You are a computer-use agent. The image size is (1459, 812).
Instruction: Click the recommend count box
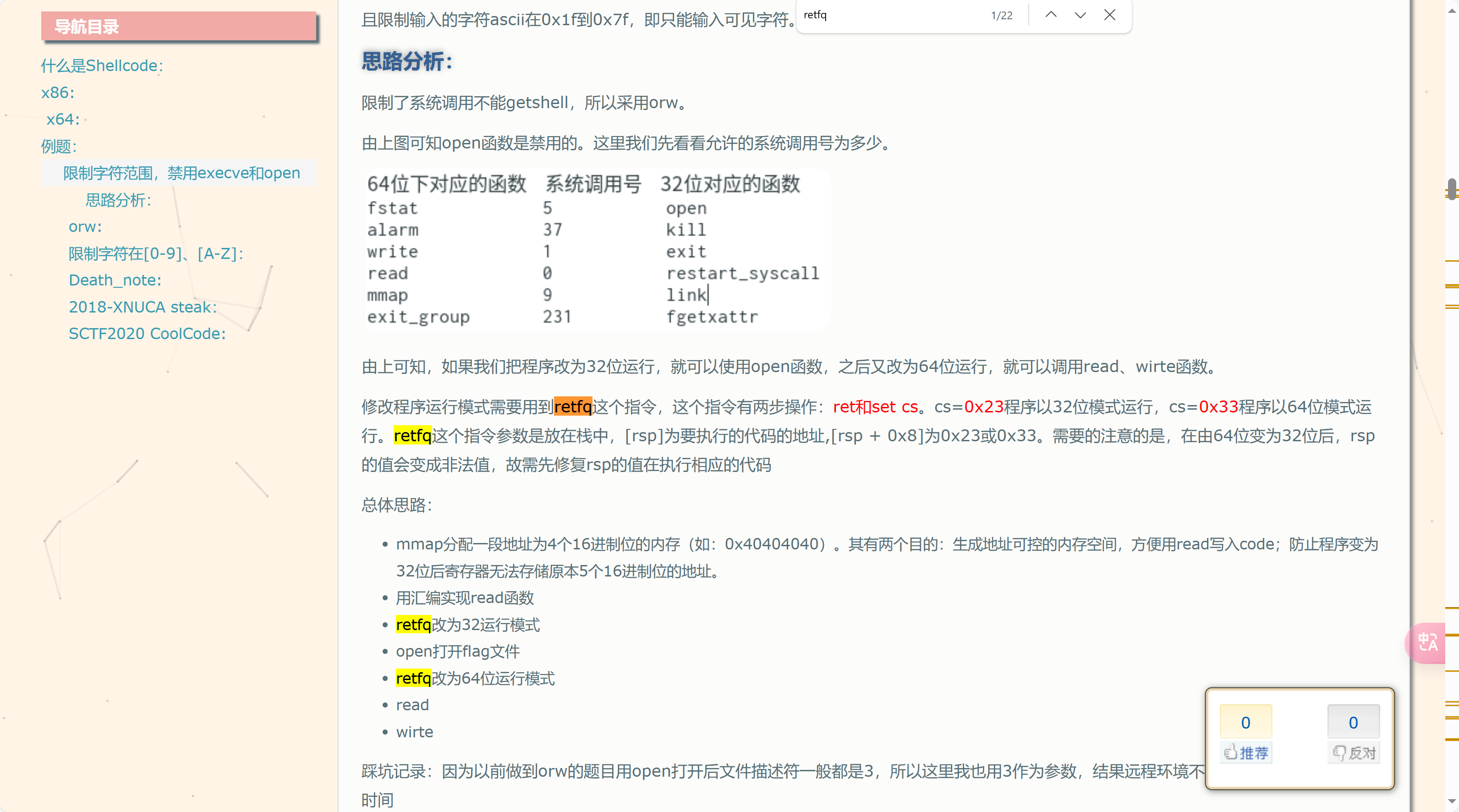click(1245, 722)
